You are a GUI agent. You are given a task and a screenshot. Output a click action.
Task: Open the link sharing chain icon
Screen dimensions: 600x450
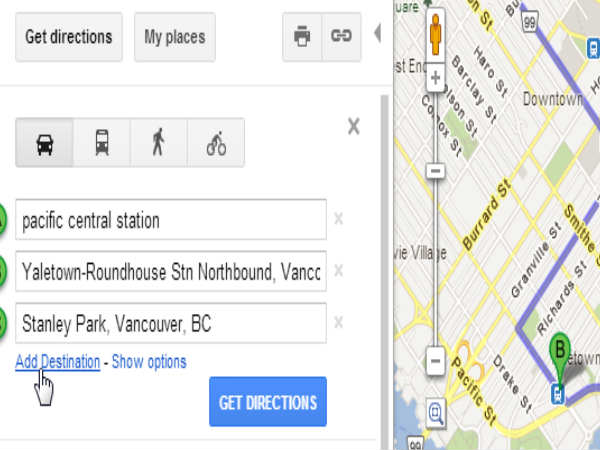coord(341,37)
